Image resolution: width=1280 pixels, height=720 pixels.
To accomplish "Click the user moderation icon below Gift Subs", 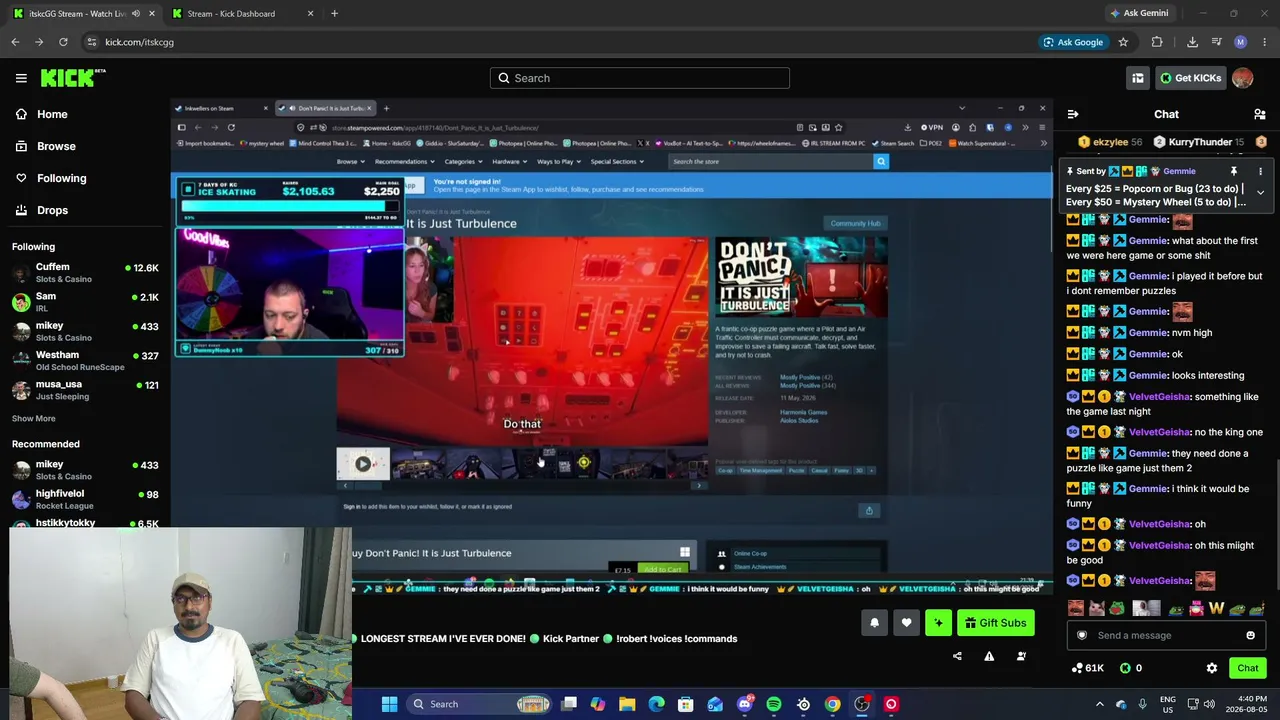I will point(1021,656).
